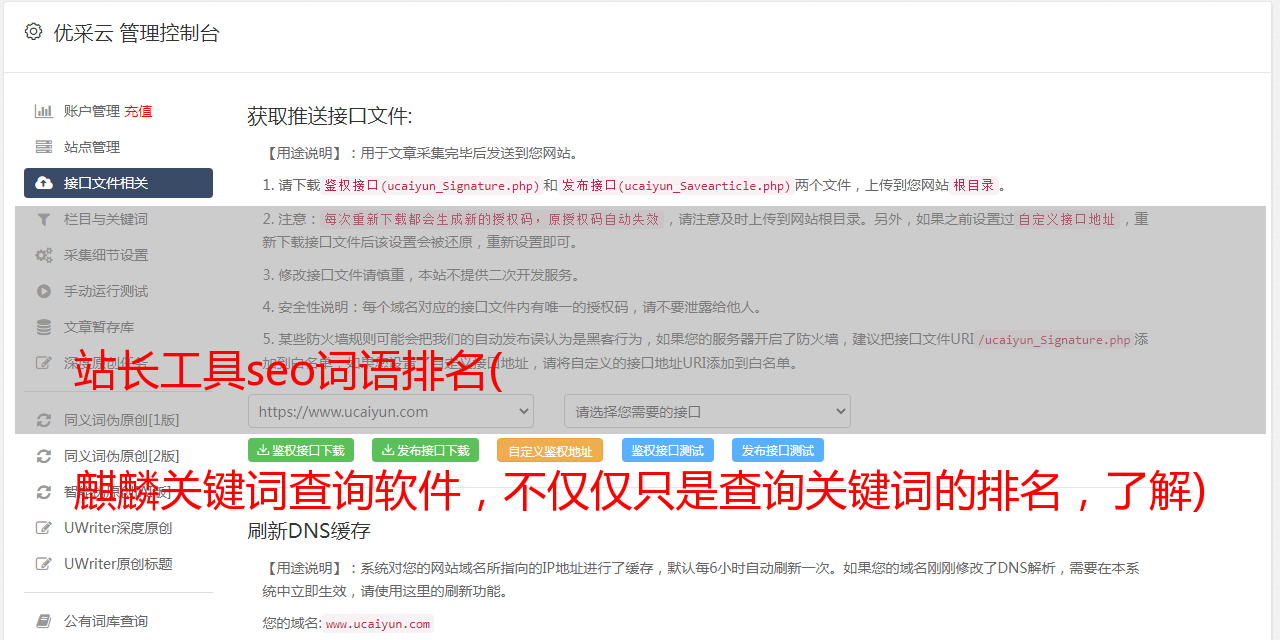Click the book icon for 公有词库查询
Screen dimensions: 1280x640
[44, 621]
